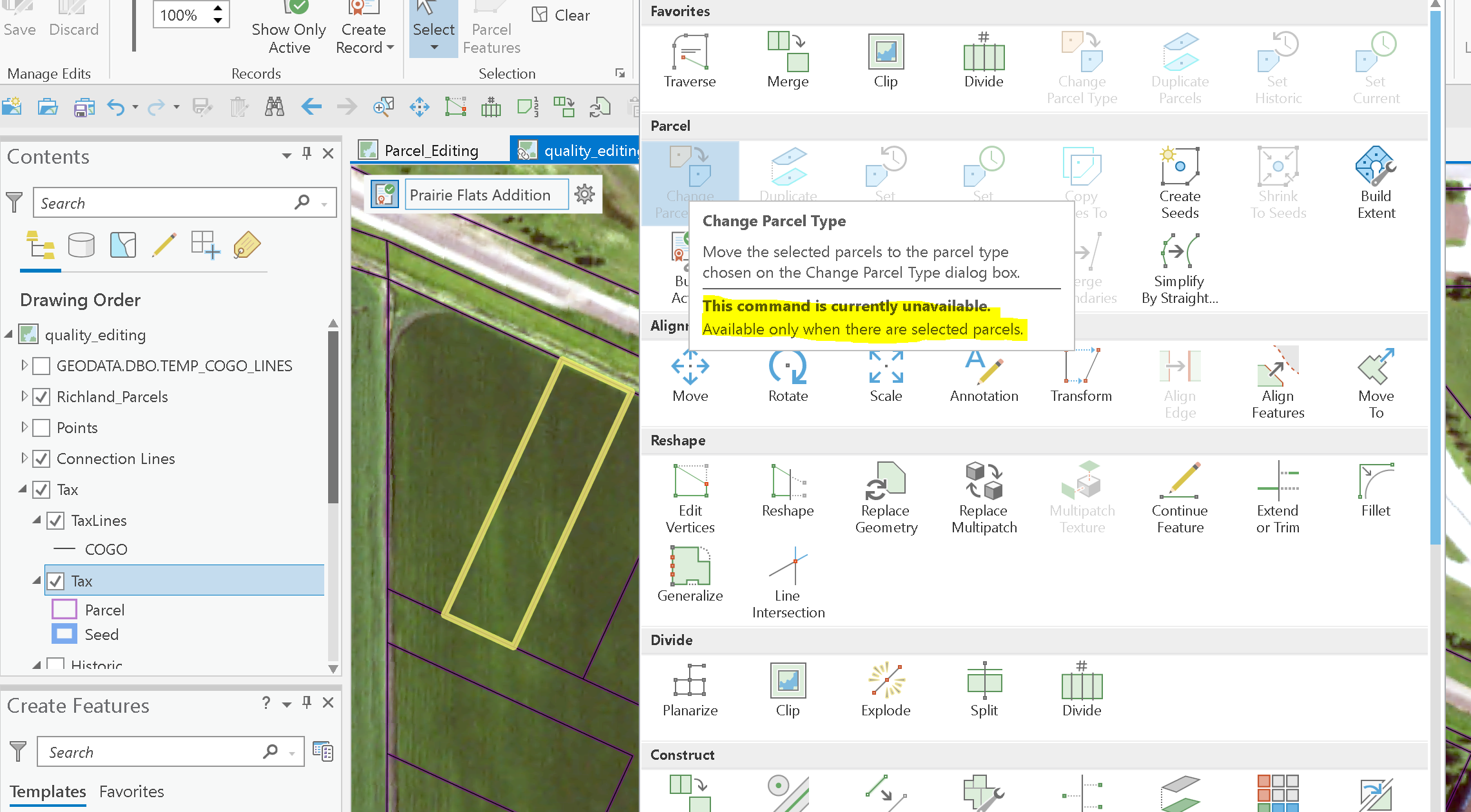Switch to the Parcel_Editing map tab

point(431,150)
